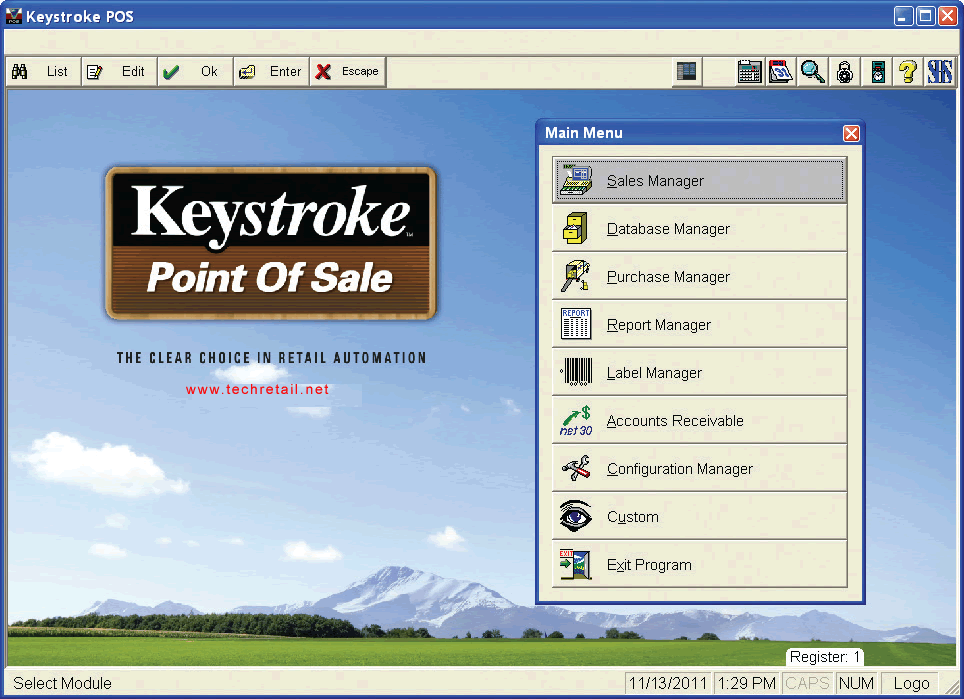The image size is (964, 699).
Task: Click the Escape button with red X
Action: 348,72
